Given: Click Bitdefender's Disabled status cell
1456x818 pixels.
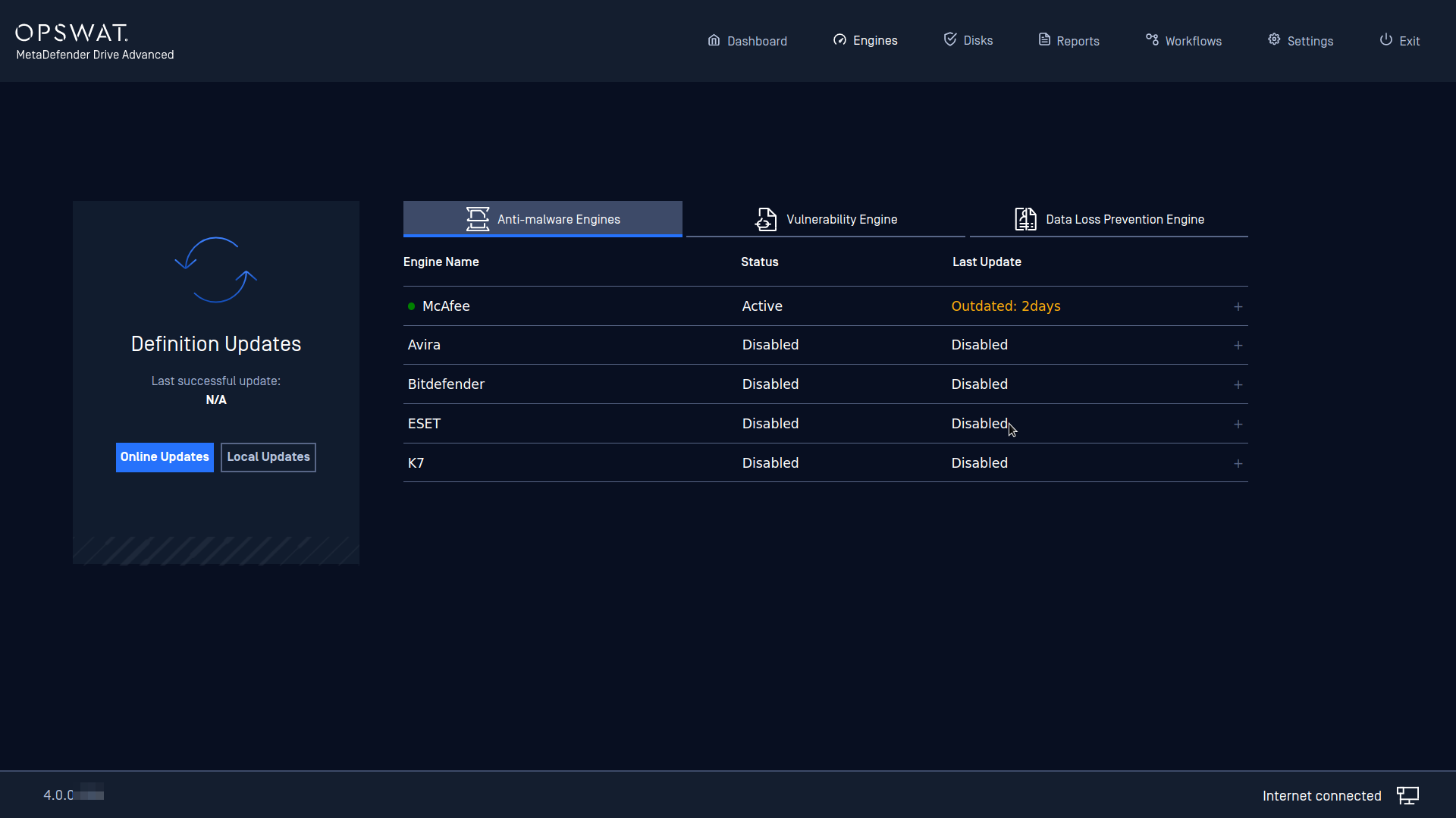Looking at the screenshot, I should pos(770,384).
